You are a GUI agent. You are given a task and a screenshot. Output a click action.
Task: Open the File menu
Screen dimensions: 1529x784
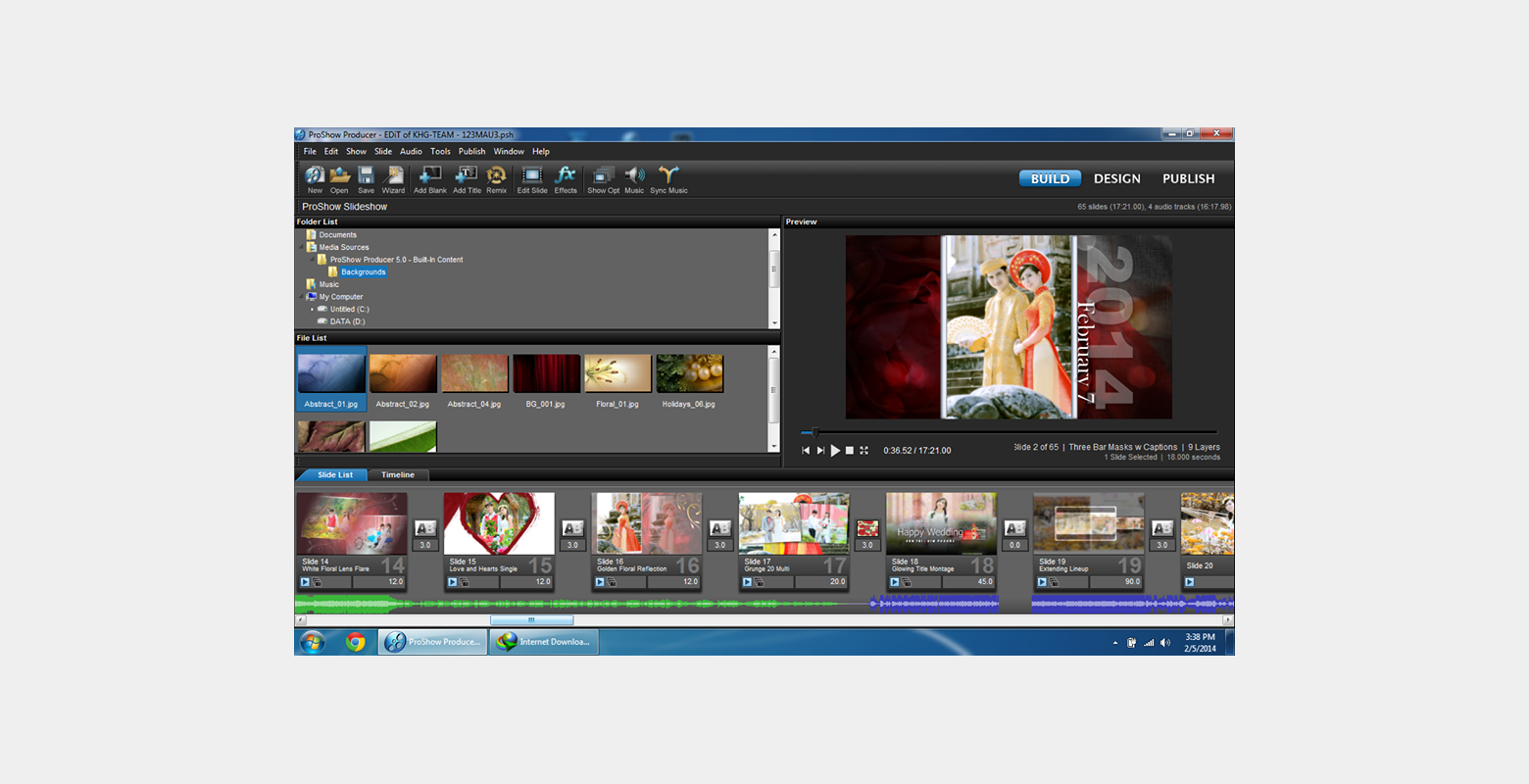310,152
